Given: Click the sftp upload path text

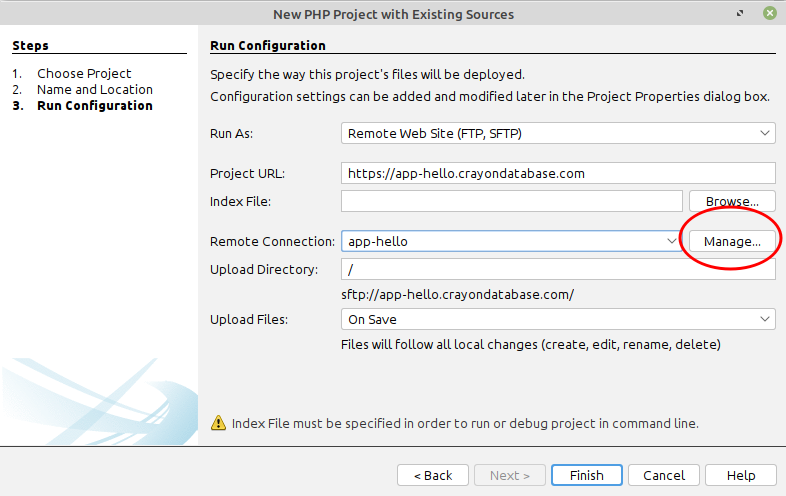Looking at the screenshot, I should click(457, 294).
